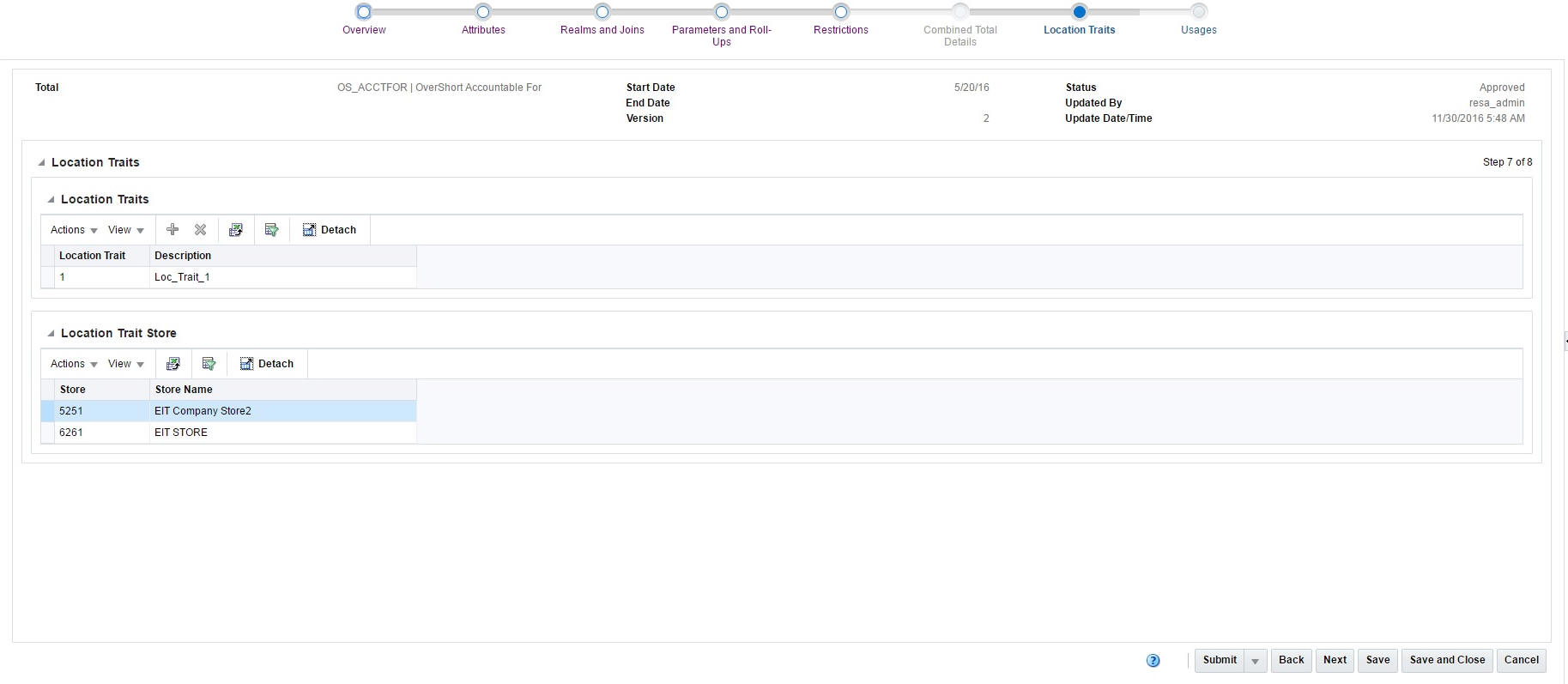Click the row selector for Loc_Trait_1

(x=48, y=277)
